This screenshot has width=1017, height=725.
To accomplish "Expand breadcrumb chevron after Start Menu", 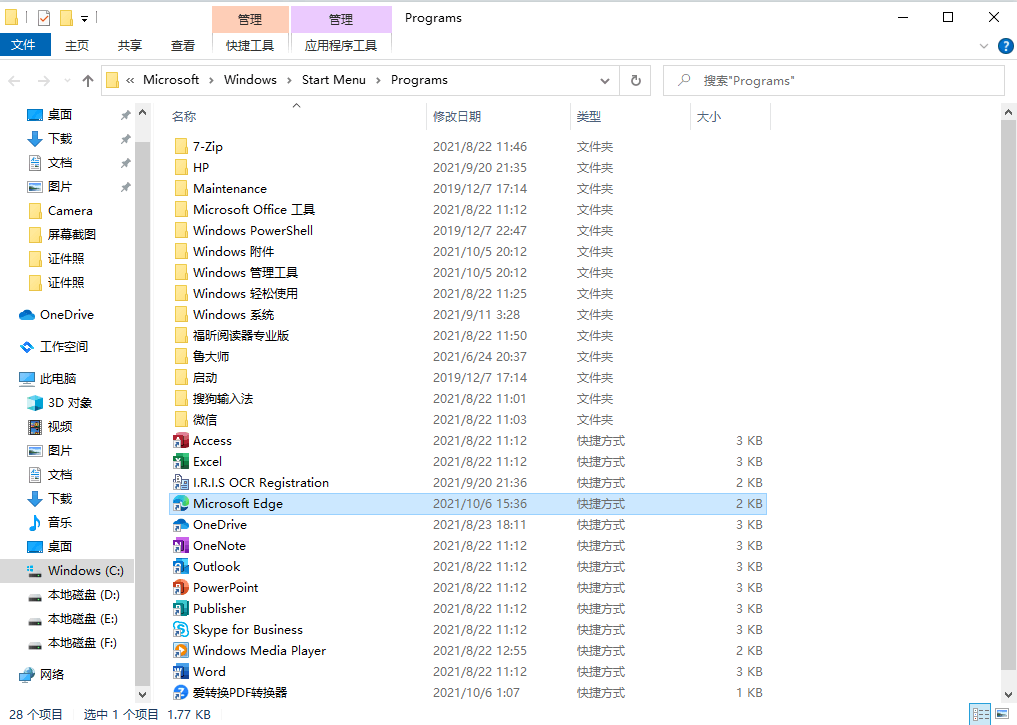I will pos(378,80).
